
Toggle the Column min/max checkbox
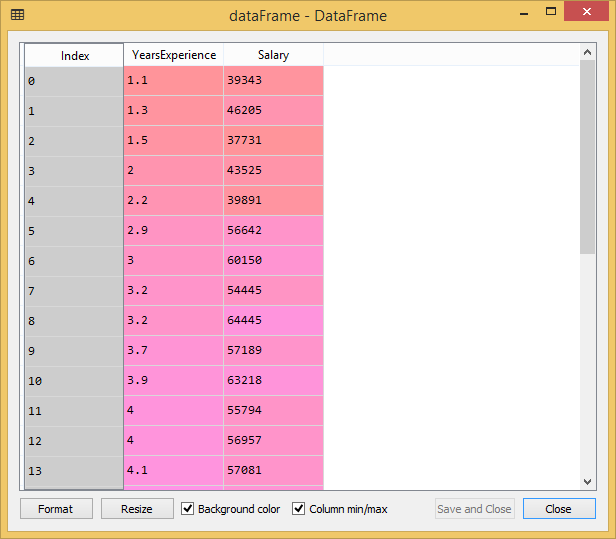[x=299, y=508]
